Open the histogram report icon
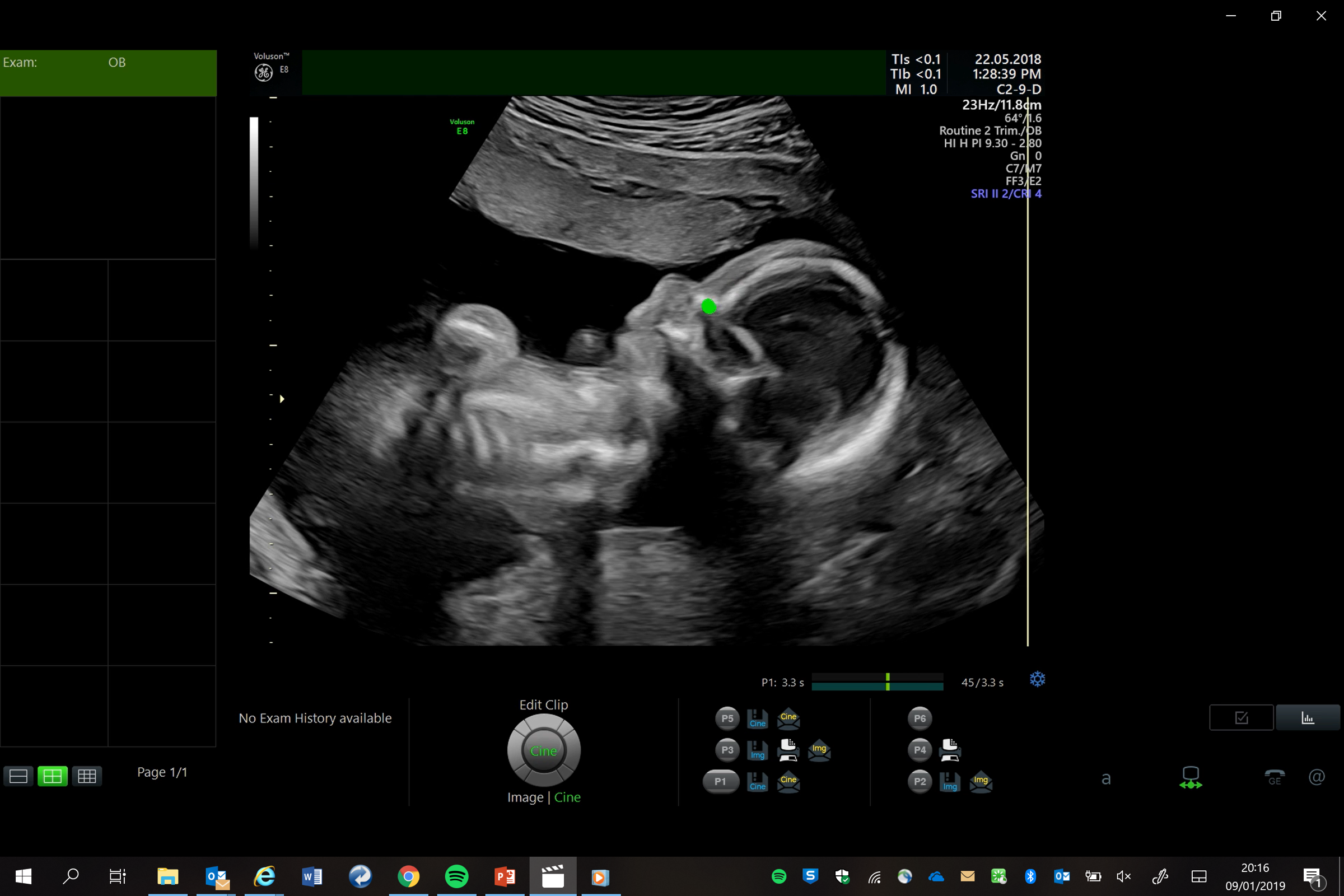The width and height of the screenshot is (1344, 896). click(x=1309, y=718)
